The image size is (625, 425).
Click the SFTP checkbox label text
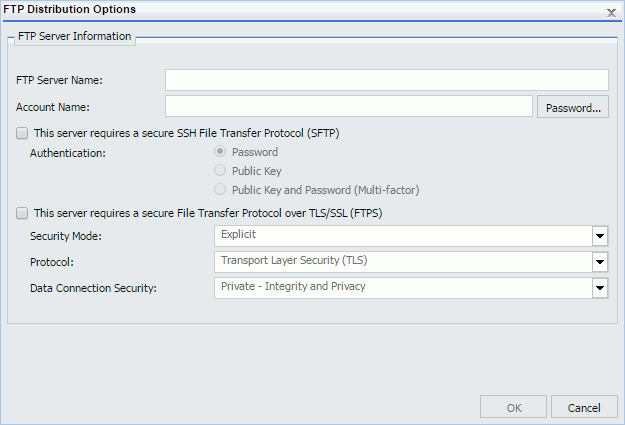point(187,133)
